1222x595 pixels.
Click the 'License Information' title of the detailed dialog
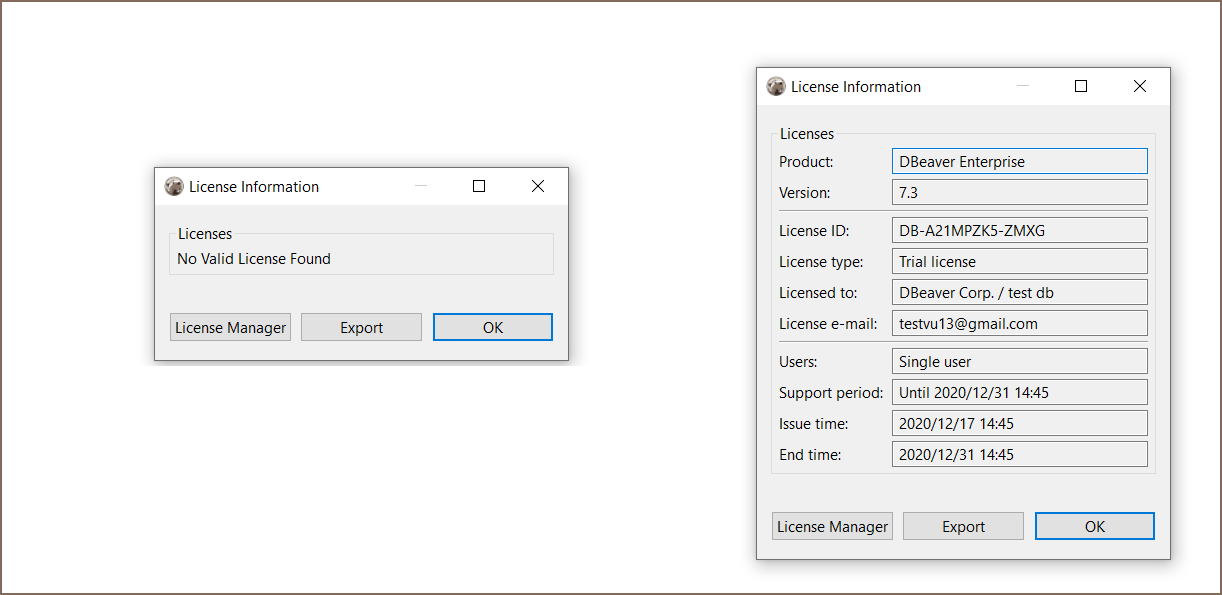(x=856, y=86)
